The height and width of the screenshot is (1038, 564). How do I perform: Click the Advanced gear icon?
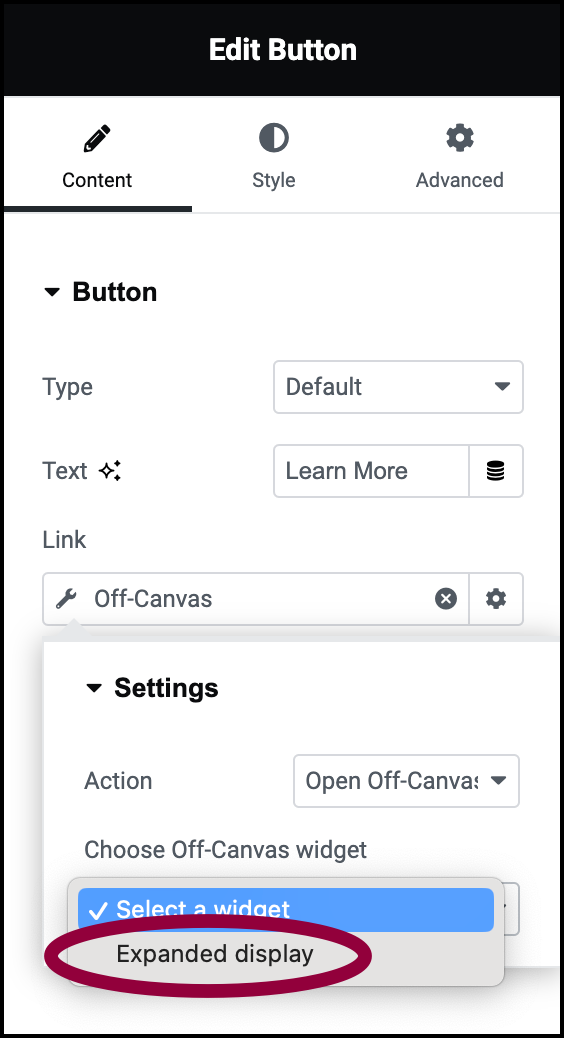point(459,138)
